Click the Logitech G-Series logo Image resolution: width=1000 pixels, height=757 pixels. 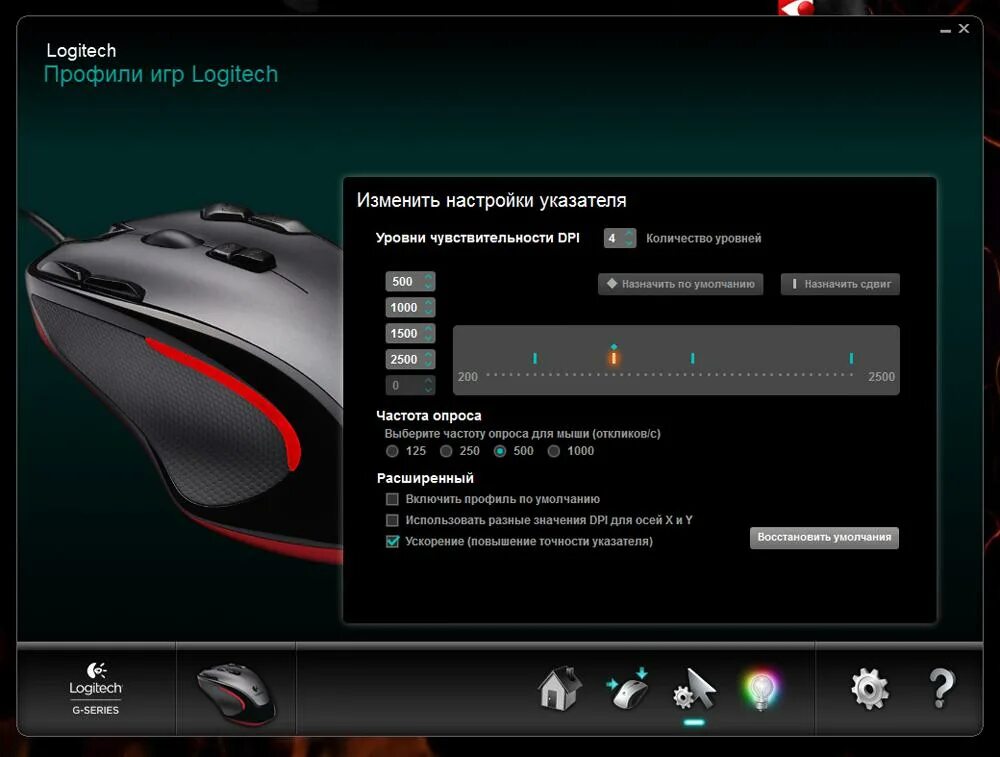coord(96,689)
